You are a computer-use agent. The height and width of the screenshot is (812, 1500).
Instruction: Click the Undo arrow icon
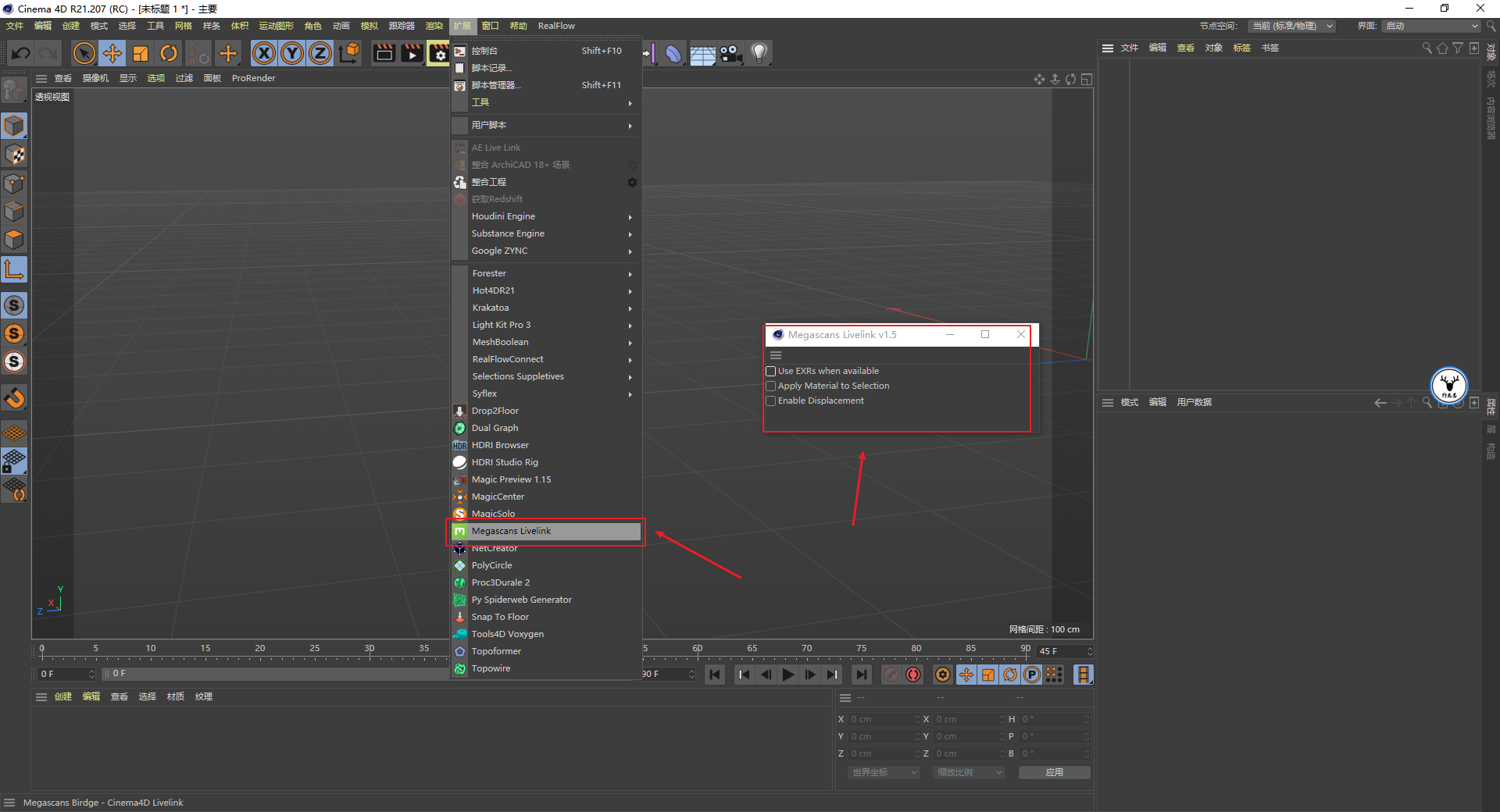pos(21,53)
